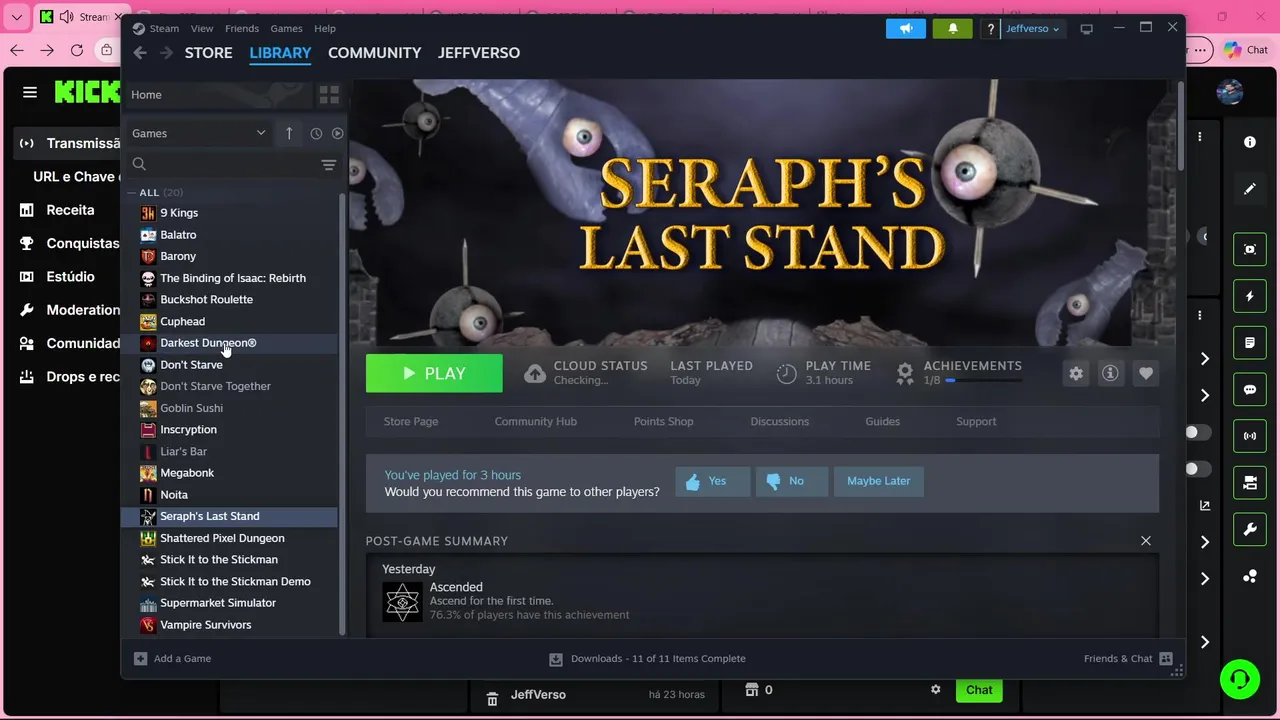Open the library collections grid view icon
This screenshot has height=720, width=1280.
[x=329, y=94]
